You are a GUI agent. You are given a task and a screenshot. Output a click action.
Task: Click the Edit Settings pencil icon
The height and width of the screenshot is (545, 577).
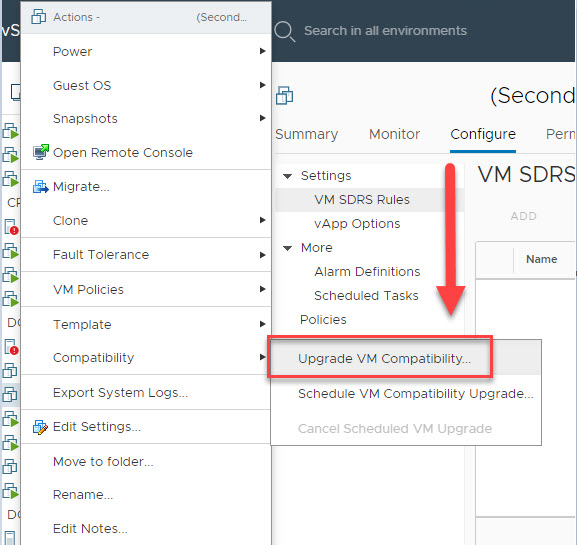40,427
